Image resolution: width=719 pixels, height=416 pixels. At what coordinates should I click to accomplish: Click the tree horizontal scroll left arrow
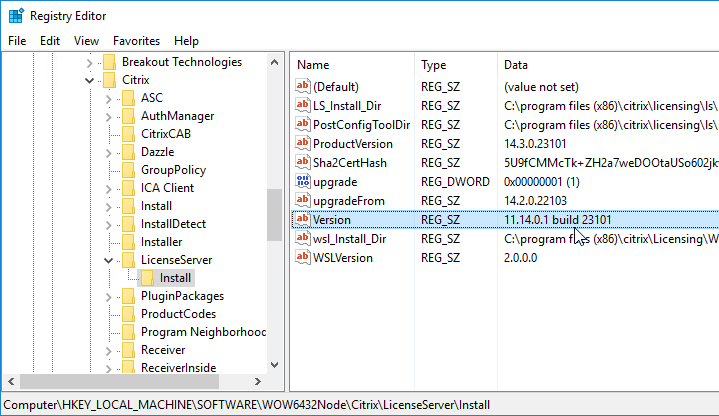[11, 381]
